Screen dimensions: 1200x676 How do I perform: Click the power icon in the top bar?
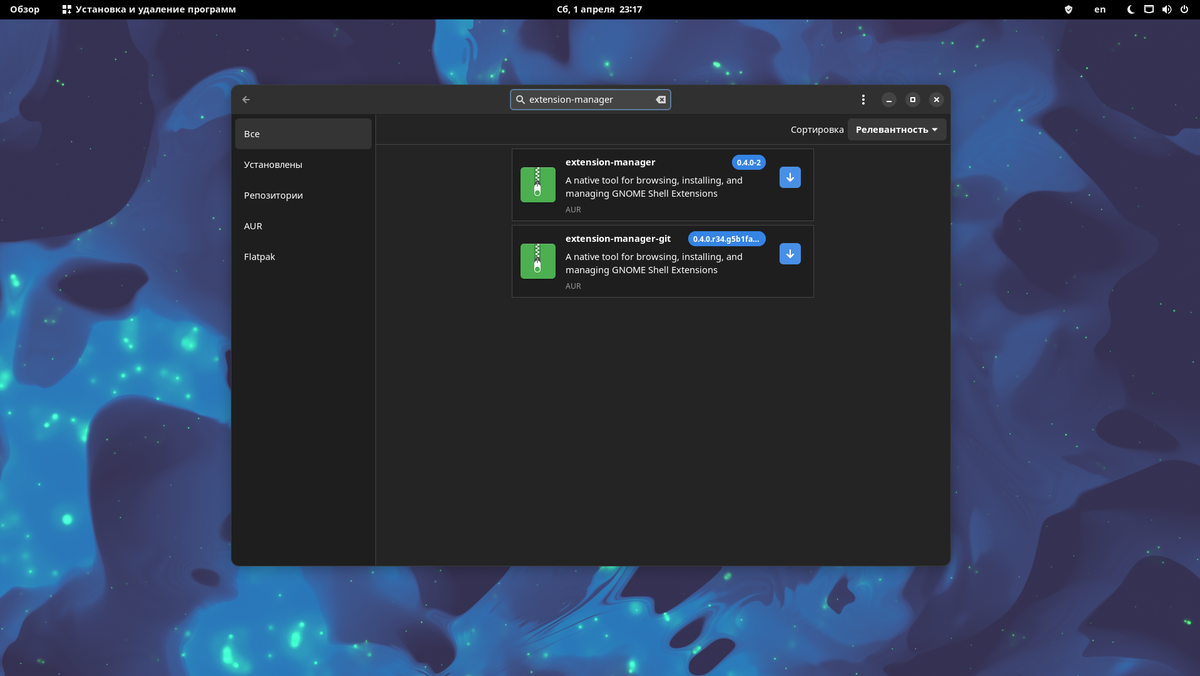tap(1184, 9)
